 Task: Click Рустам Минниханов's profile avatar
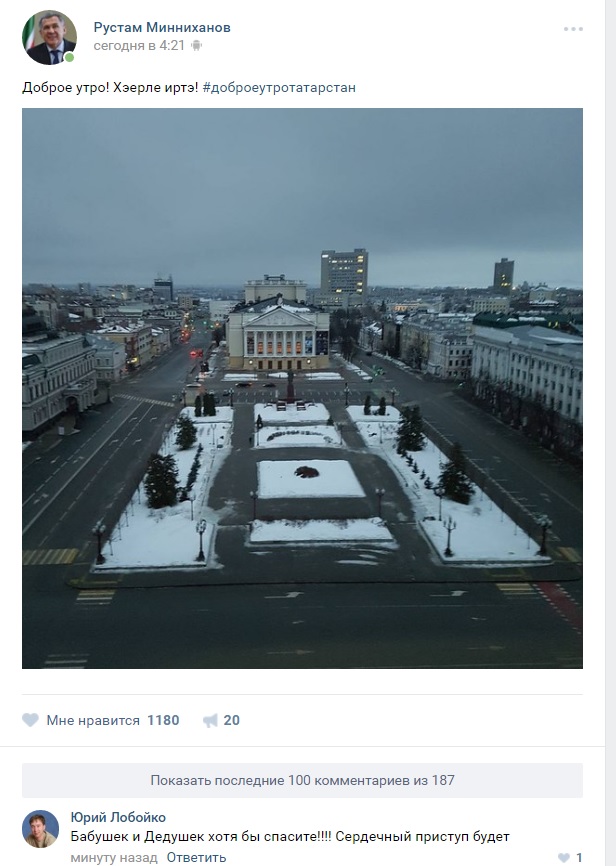[x=49, y=38]
